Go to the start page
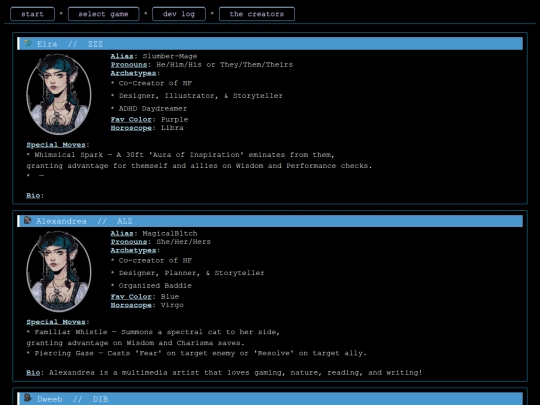This screenshot has height=405, width=540. (32, 14)
